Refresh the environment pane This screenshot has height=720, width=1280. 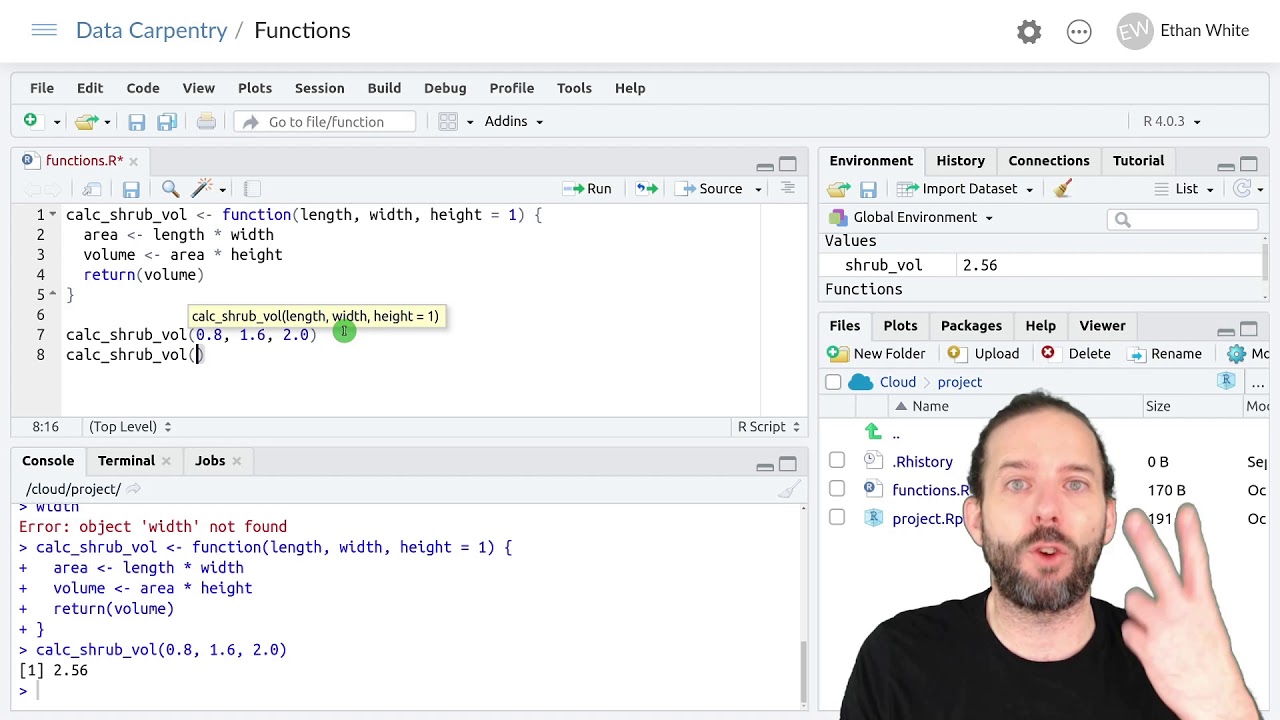1242,188
